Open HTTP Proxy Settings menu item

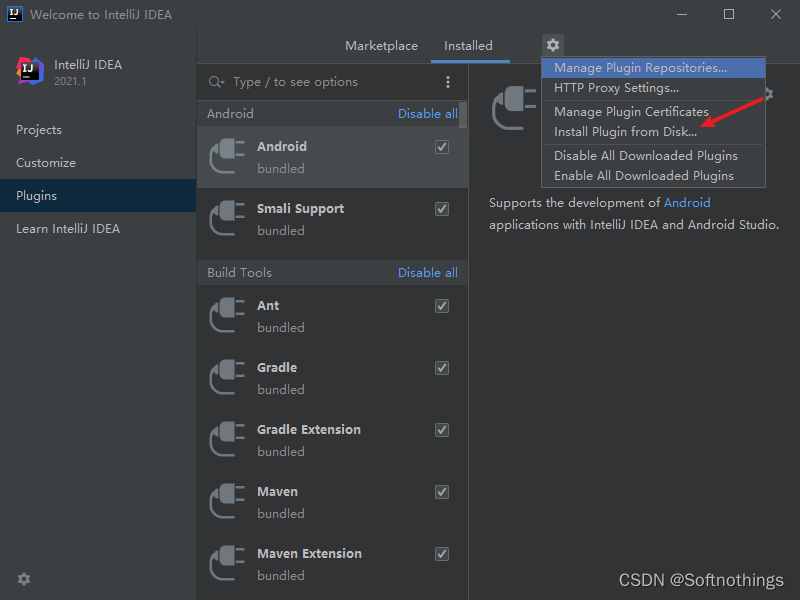pyautogui.click(x=653, y=88)
